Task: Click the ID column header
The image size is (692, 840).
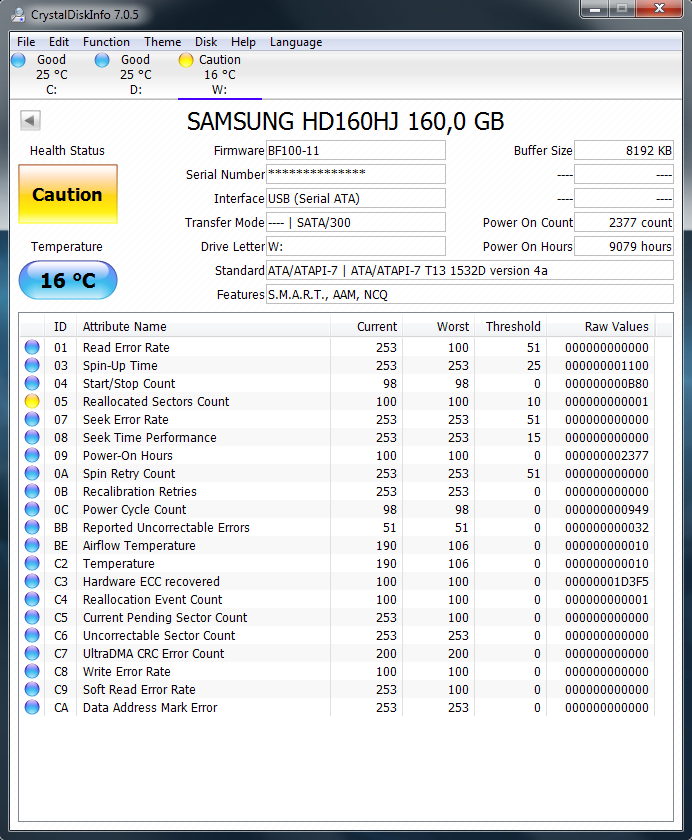Action: [x=61, y=326]
